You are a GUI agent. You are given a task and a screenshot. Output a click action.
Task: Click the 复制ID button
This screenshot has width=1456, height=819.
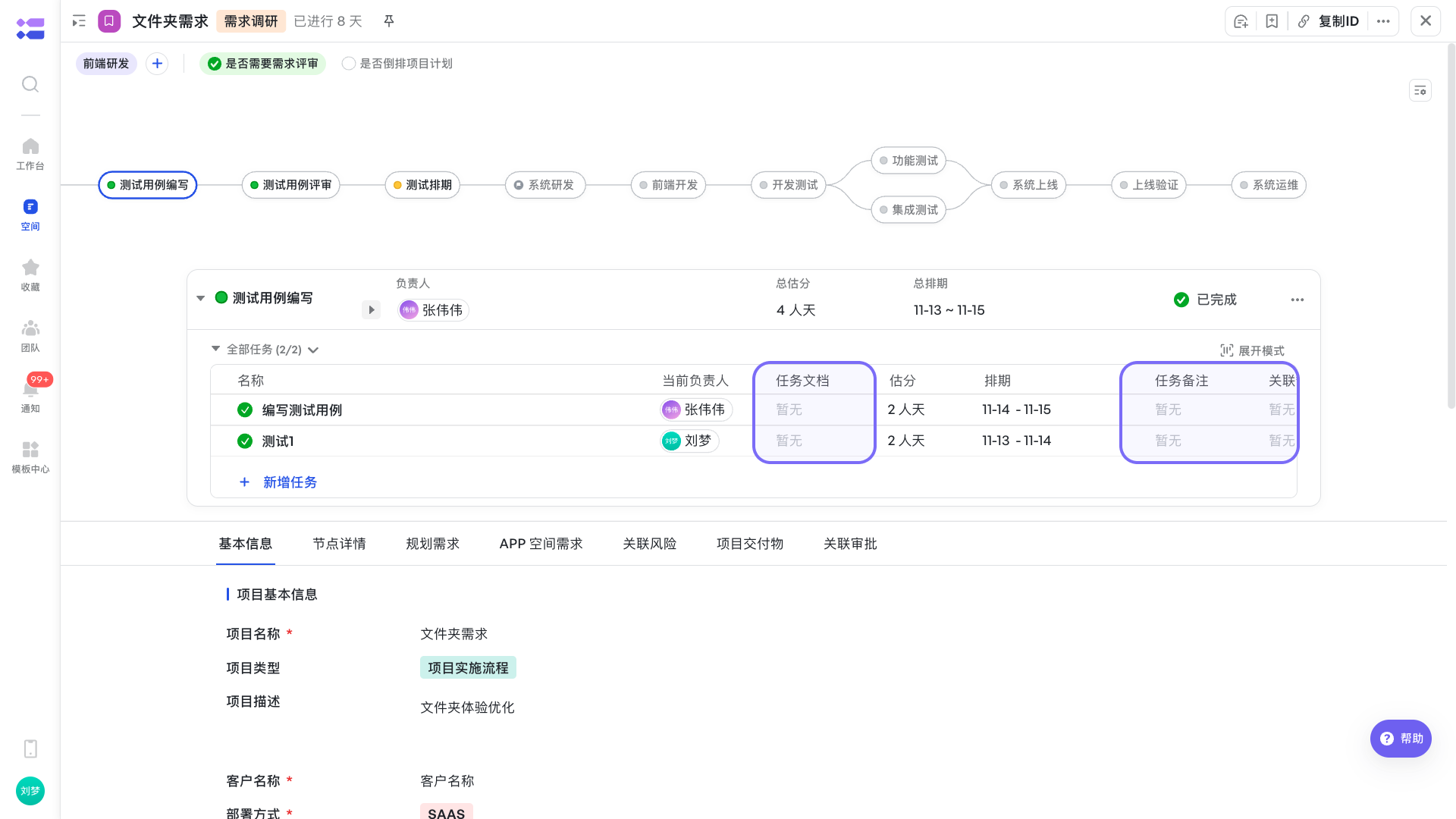point(1329,21)
